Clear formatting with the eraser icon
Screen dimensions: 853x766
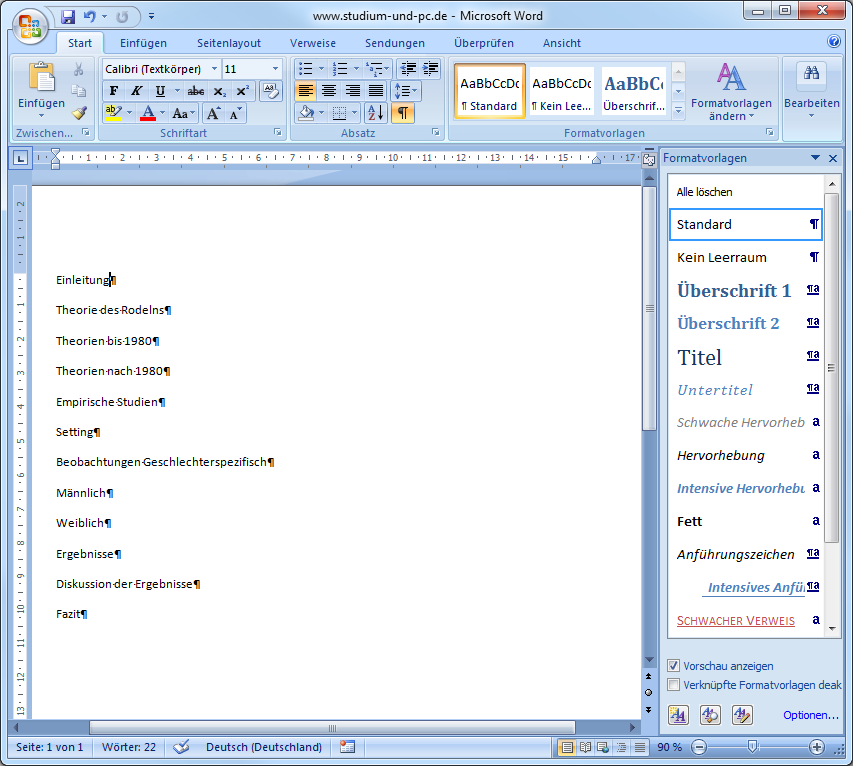(270, 91)
